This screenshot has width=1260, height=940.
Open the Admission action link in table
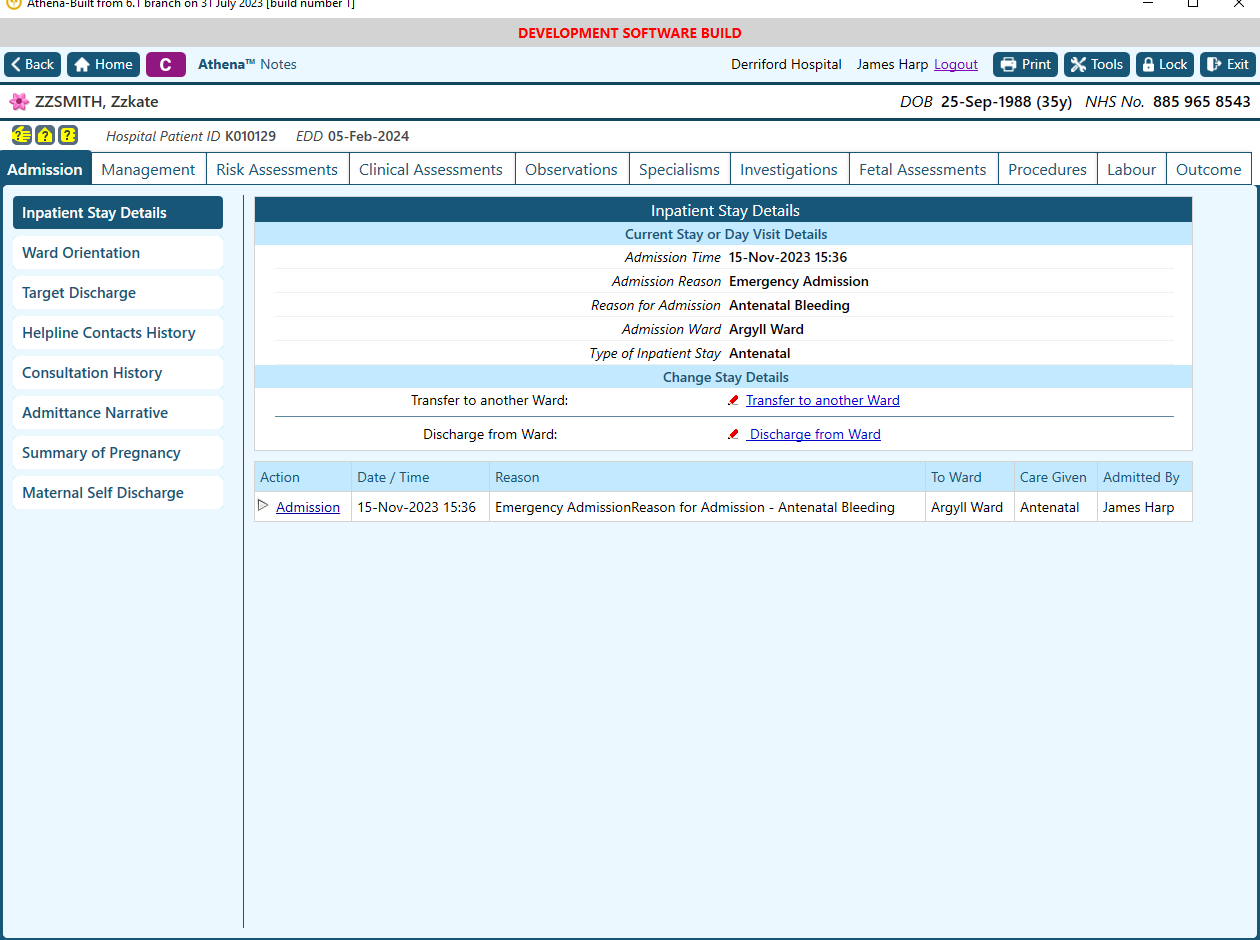tap(308, 507)
